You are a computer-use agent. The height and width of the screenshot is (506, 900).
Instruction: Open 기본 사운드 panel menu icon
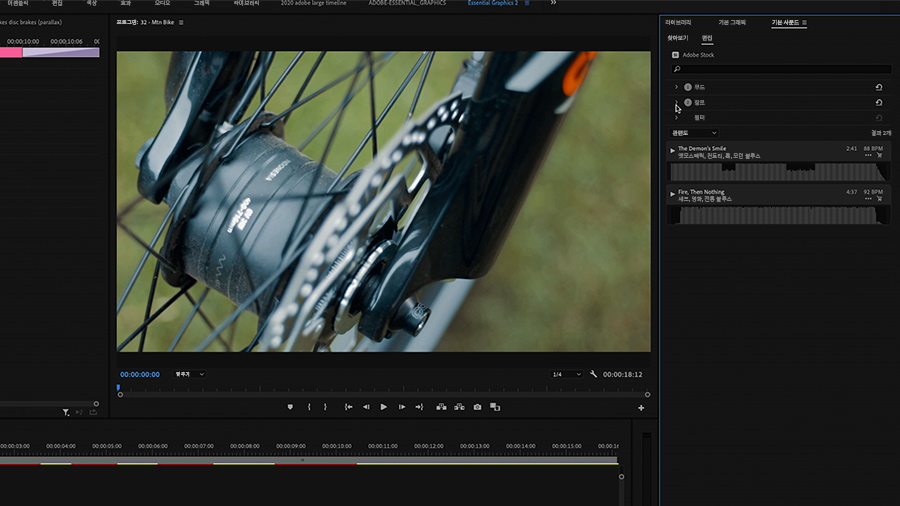804,22
